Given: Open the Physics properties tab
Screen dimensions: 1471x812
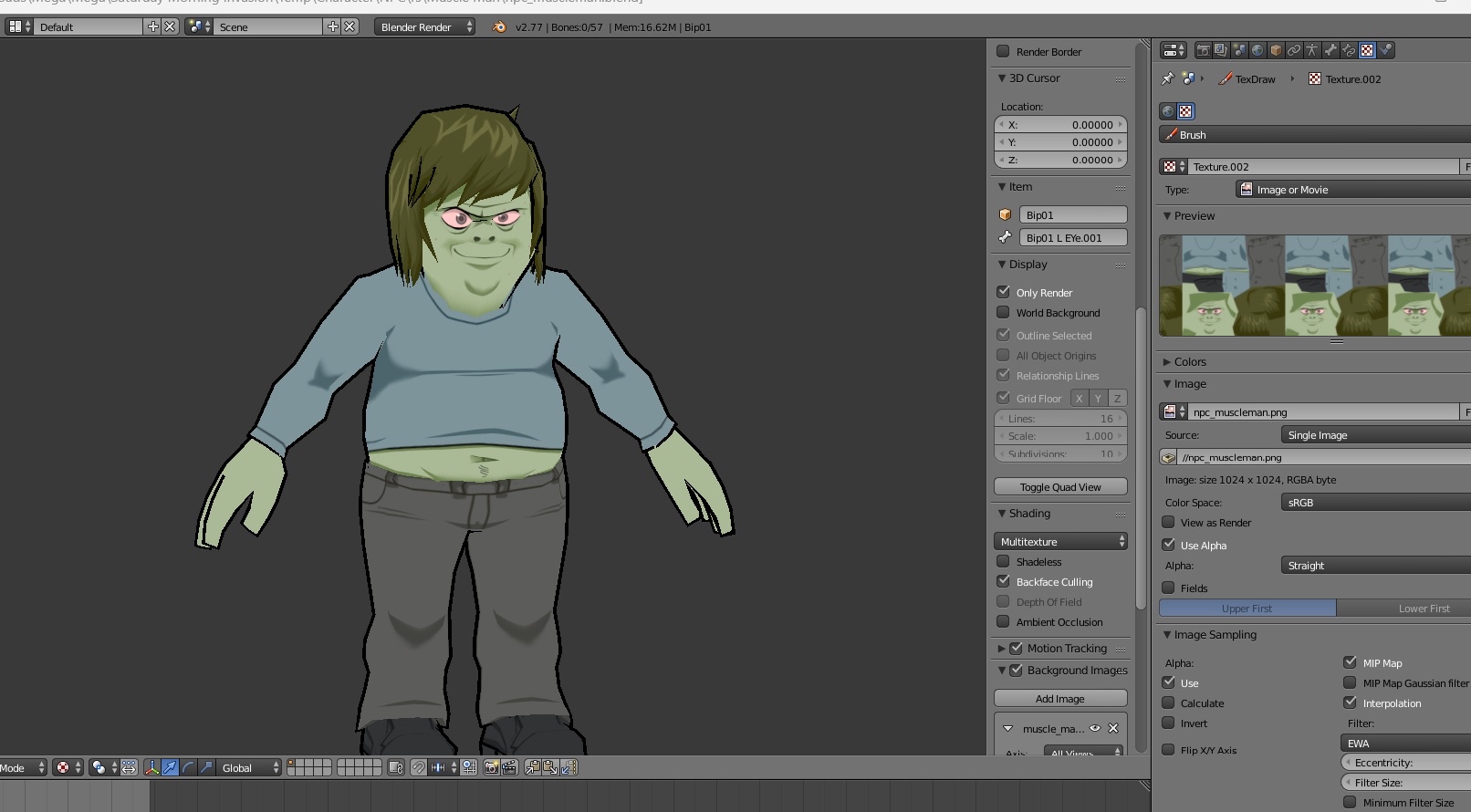Looking at the screenshot, I should 1385,50.
